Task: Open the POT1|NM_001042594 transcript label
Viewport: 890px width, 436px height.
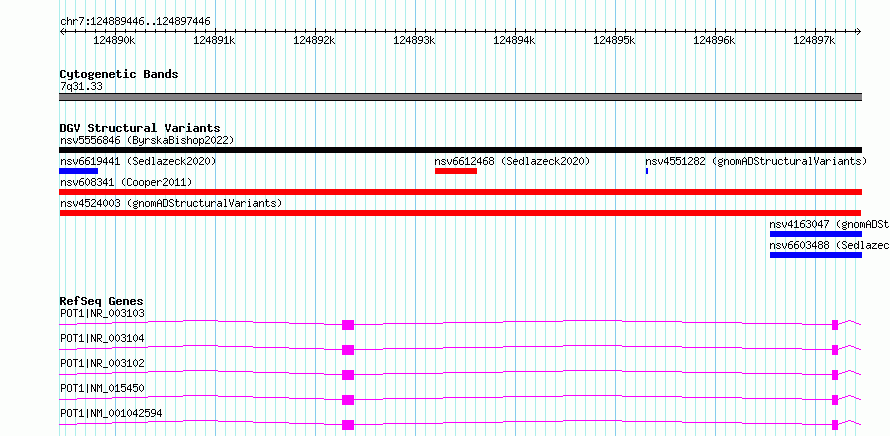Action: pyautogui.click(x=111, y=413)
